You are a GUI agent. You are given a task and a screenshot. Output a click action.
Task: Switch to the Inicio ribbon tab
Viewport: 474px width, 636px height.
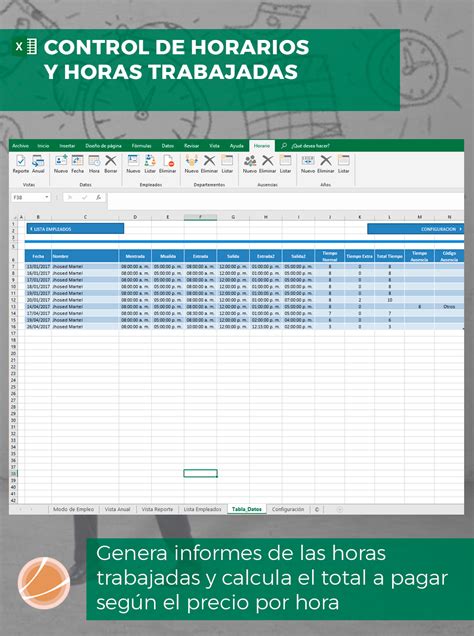[43, 146]
